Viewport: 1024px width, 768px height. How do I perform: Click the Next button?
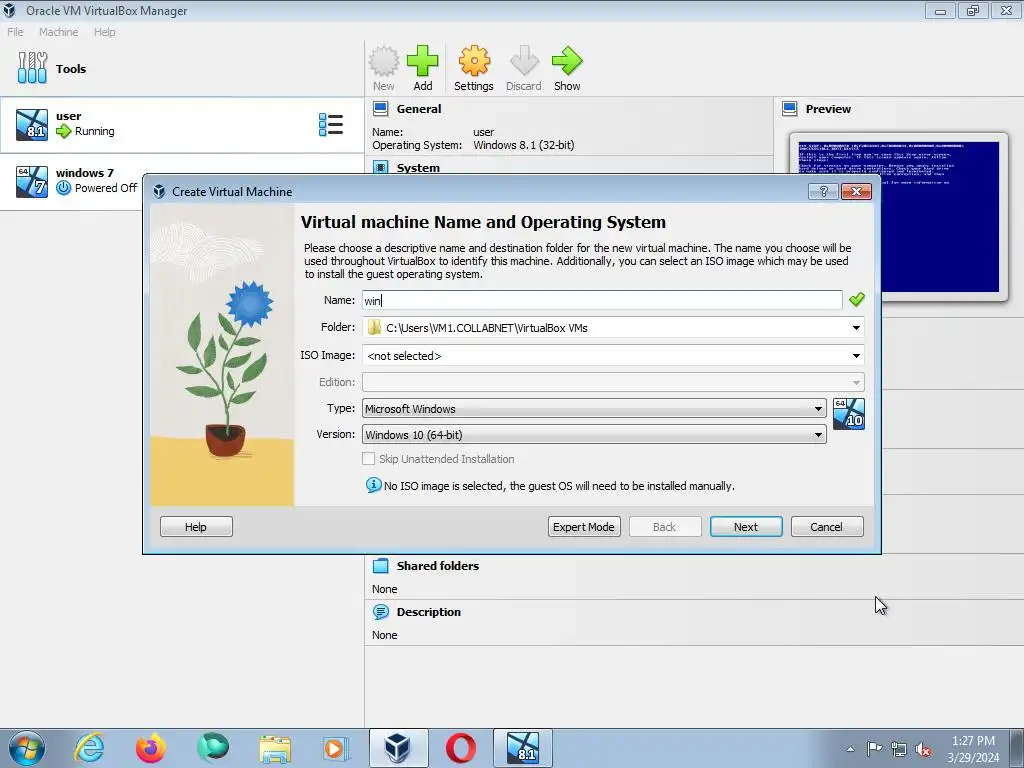tap(746, 526)
